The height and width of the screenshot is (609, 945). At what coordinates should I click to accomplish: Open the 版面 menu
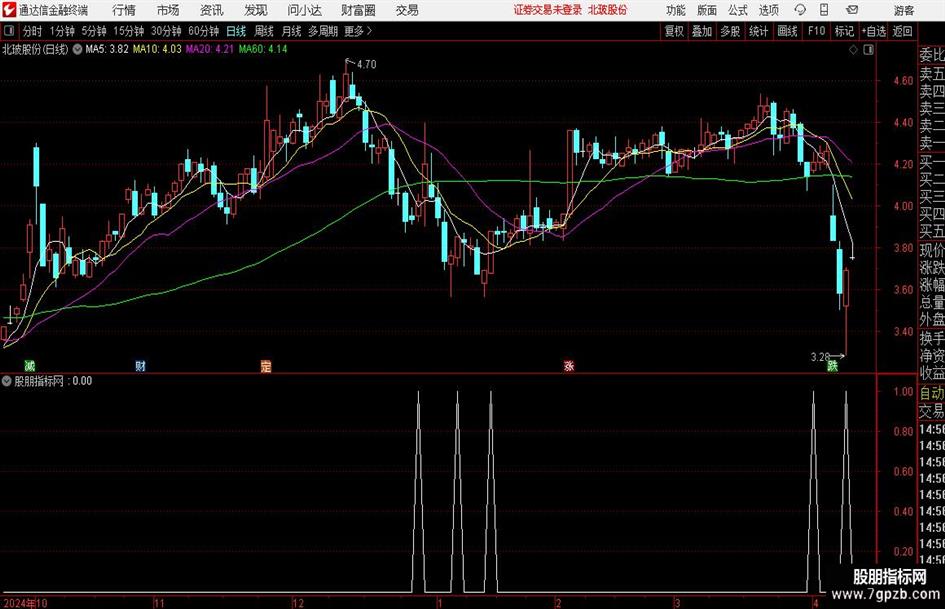pos(706,10)
